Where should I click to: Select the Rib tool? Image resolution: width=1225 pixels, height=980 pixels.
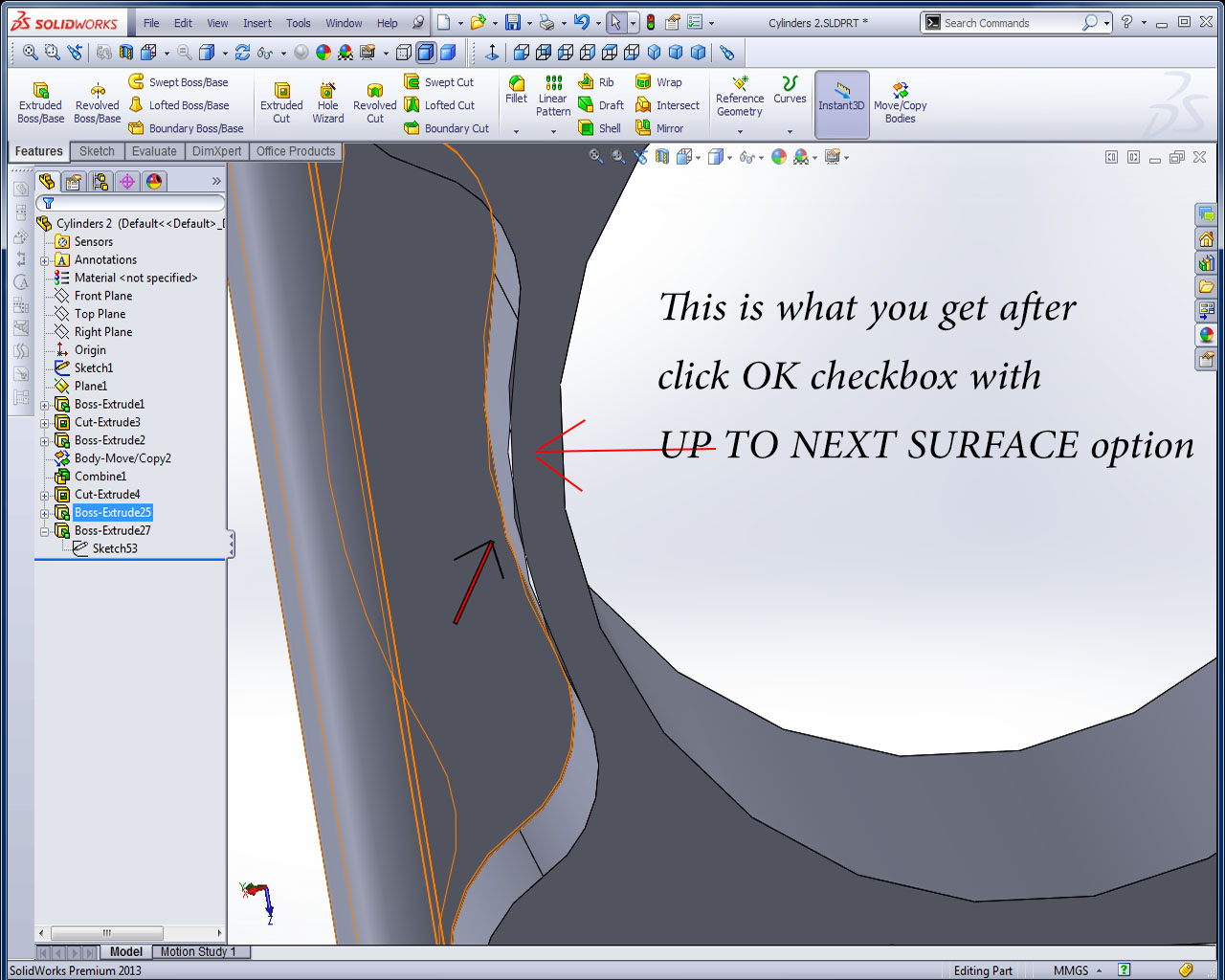coord(596,82)
